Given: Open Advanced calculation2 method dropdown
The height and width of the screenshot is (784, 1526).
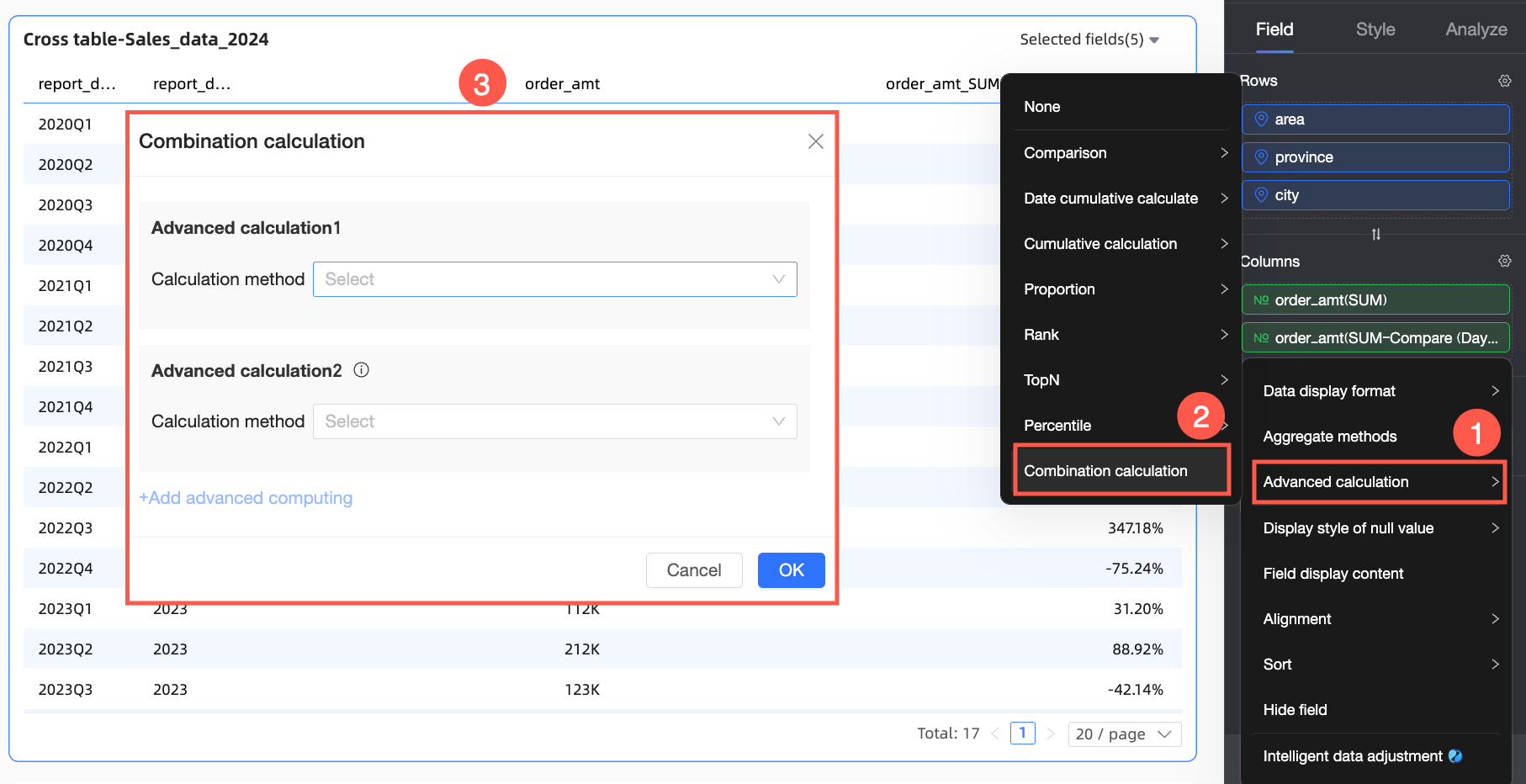Looking at the screenshot, I should (554, 421).
